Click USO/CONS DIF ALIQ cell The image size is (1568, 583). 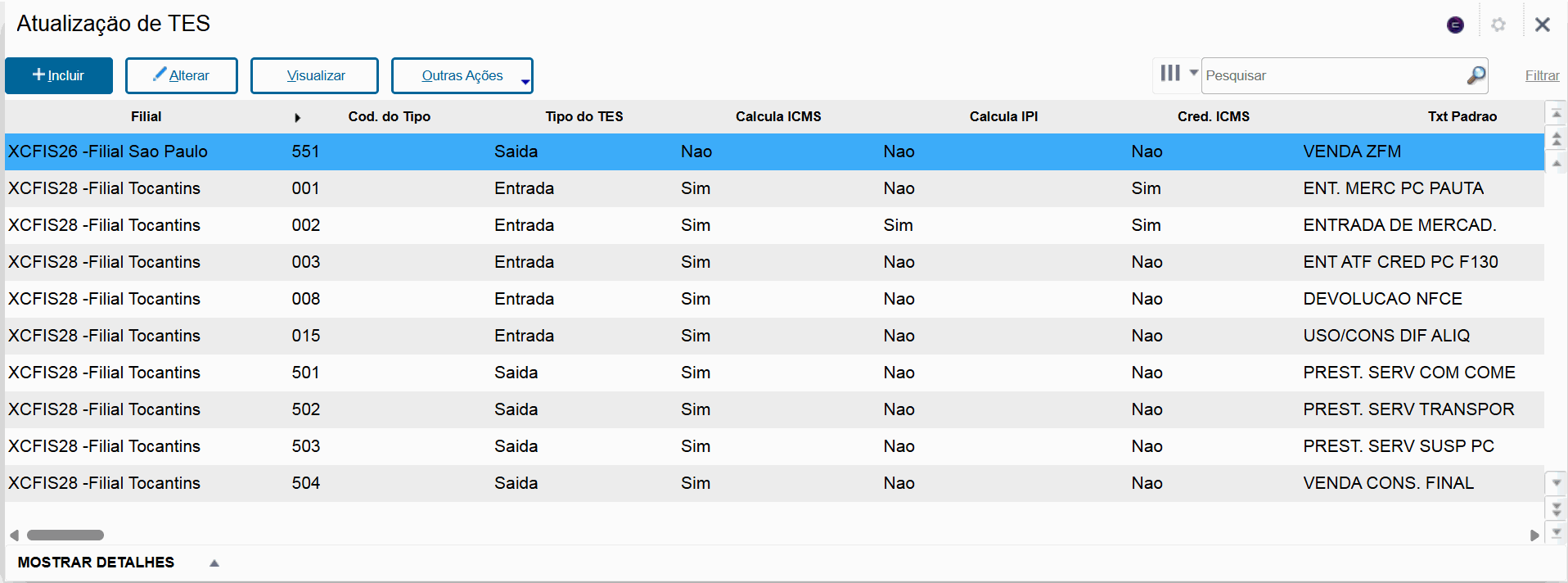1386,336
